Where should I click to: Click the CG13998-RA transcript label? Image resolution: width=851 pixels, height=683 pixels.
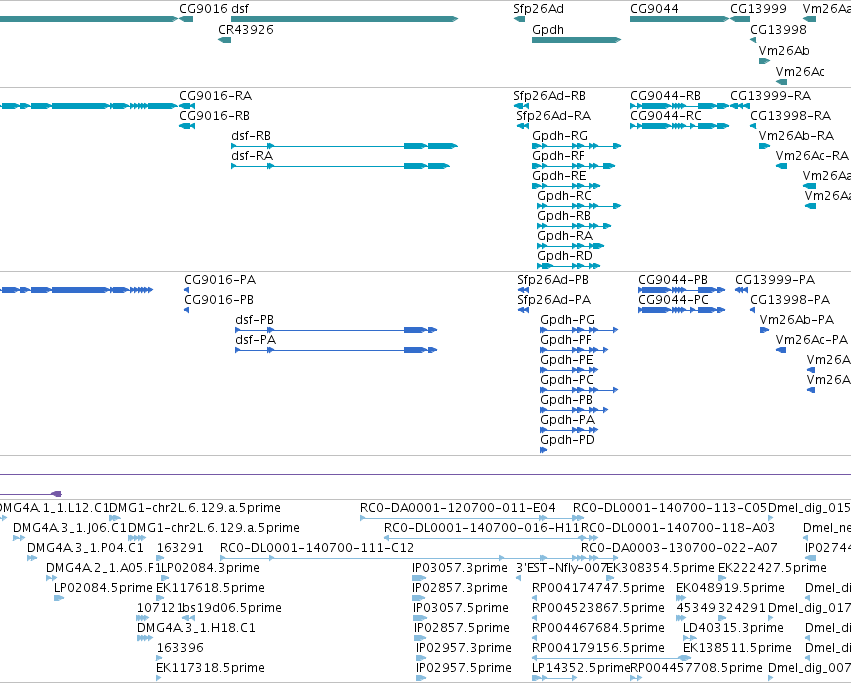[x=790, y=116]
